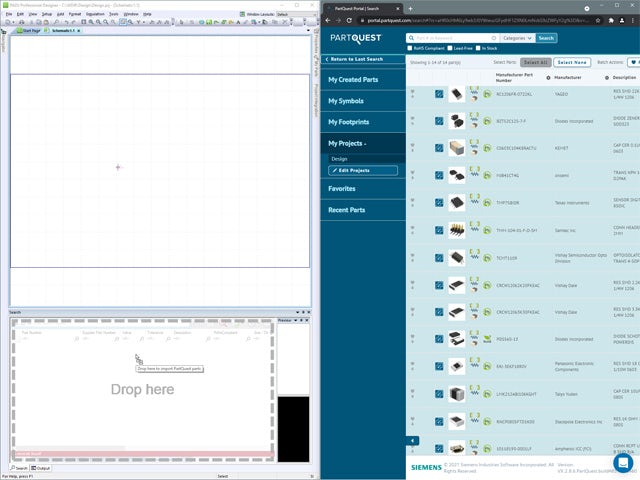Click the green save-sheet toolbar icon
Screen dimensions: 640x480
209,22
